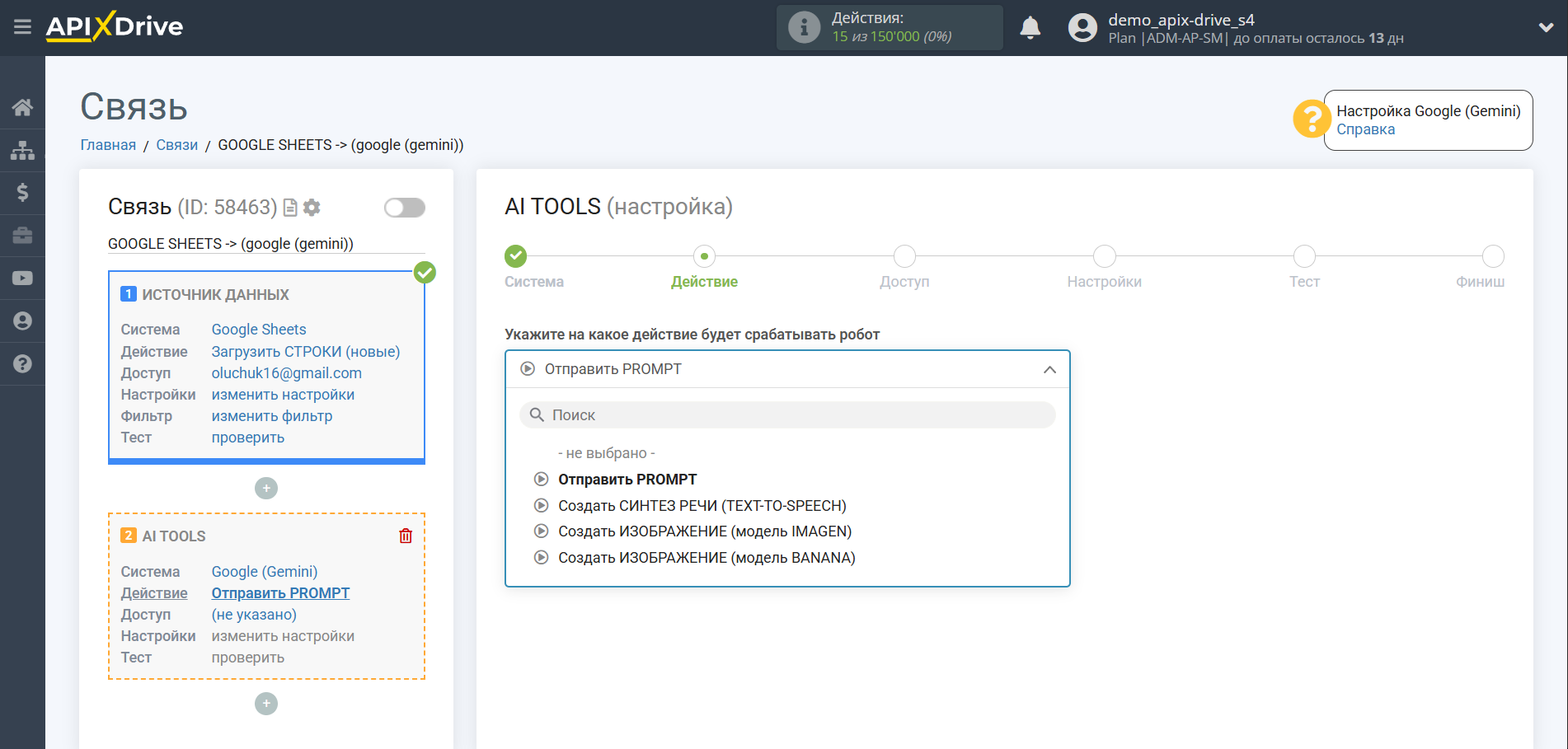Image resolution: width=1568 pixels, height=749 pixels.
Task: Click the yellow question mark help icon
Action: point(1311,119)
